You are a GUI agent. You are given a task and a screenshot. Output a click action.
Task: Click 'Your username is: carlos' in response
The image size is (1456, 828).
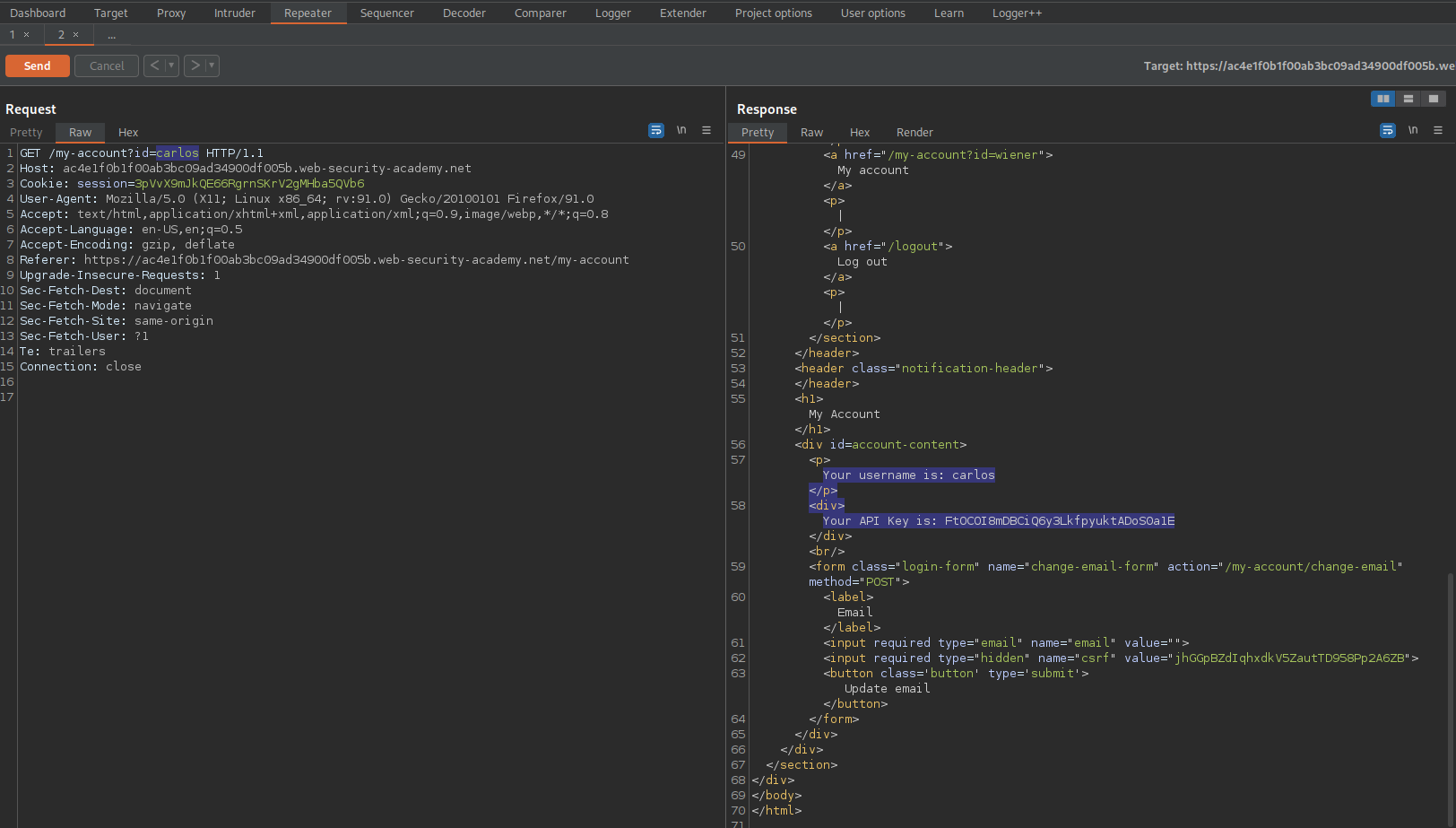[x=909, y=475]
